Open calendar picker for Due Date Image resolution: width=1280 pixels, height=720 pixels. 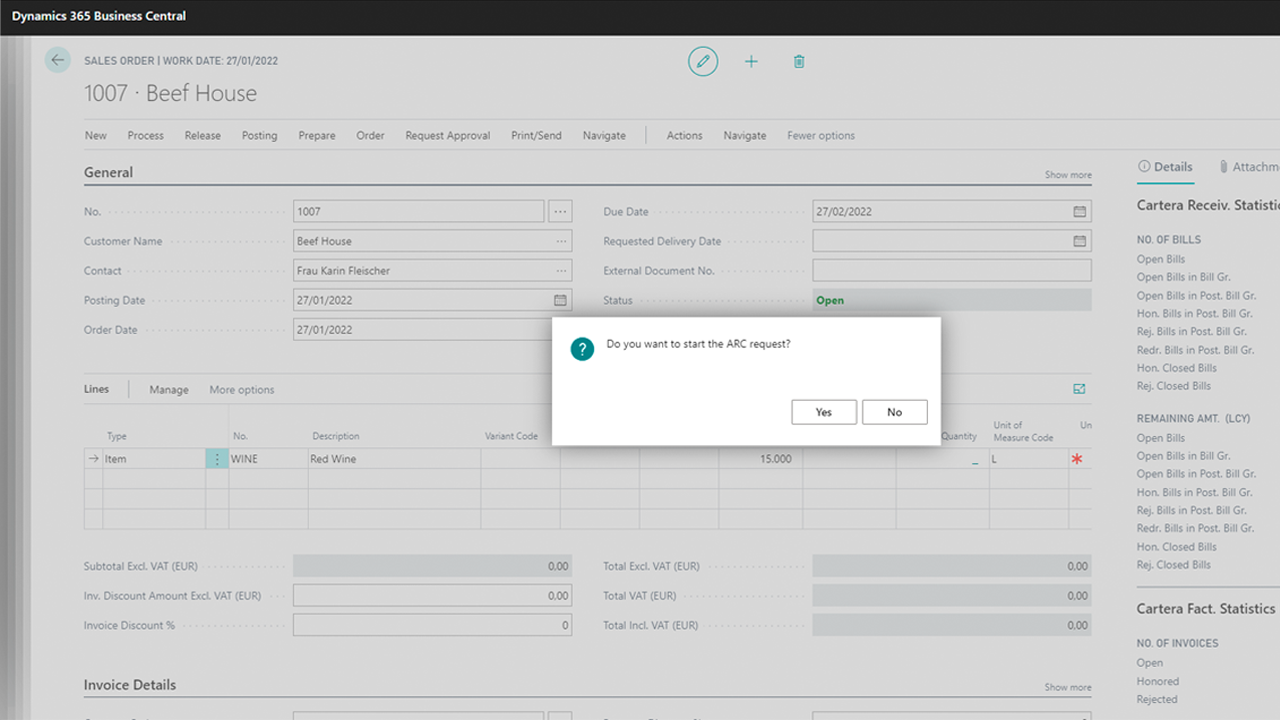(x=1080, y=212)
